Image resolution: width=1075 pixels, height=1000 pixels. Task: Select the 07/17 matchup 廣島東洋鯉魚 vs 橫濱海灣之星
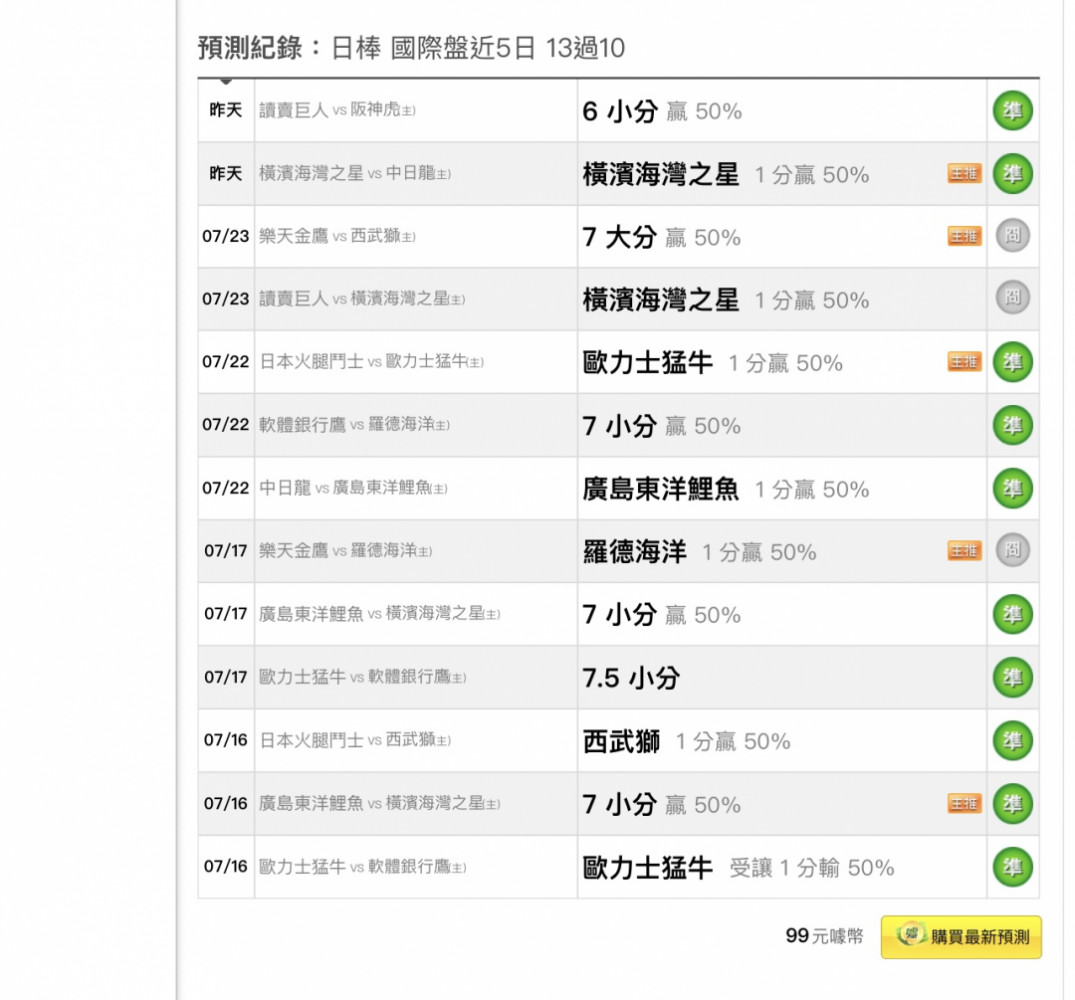(x=379, y=613)
